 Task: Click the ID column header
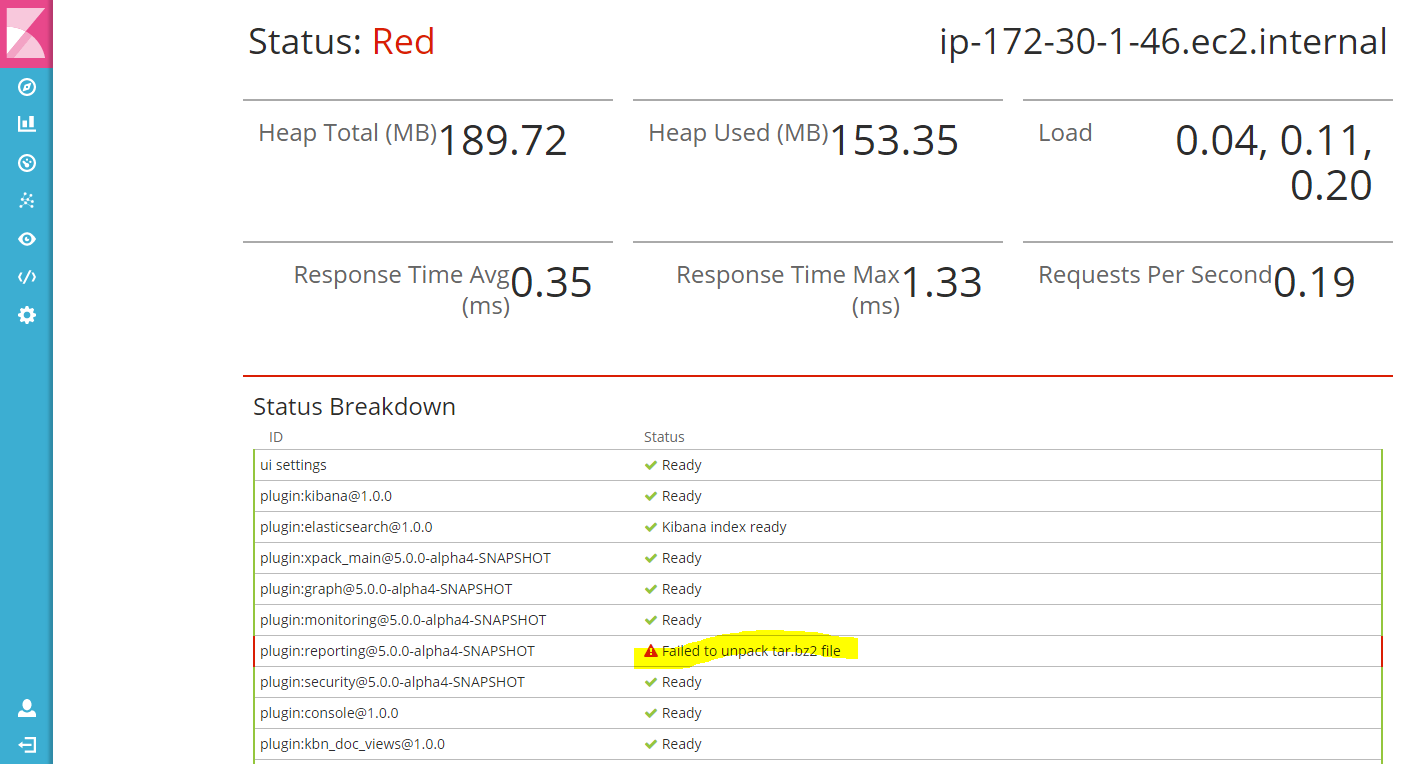(x=276, y=437)
